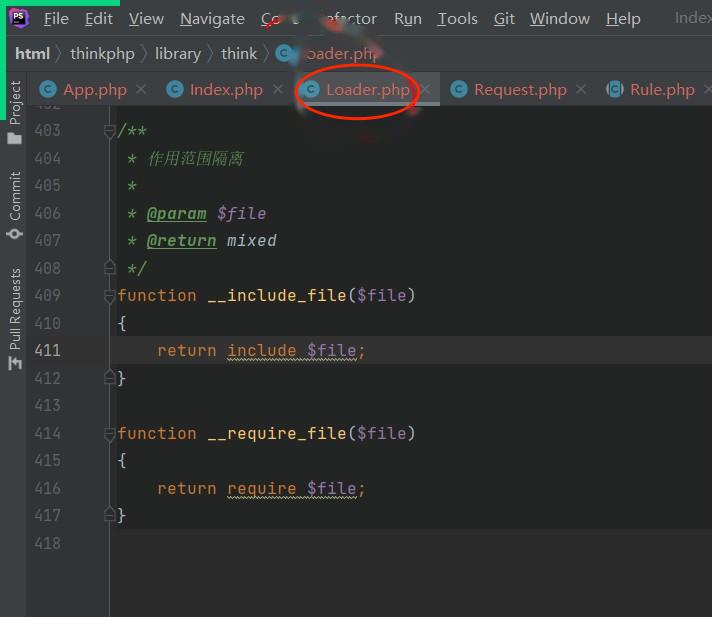Open the File menu

(x=56, y=19)
